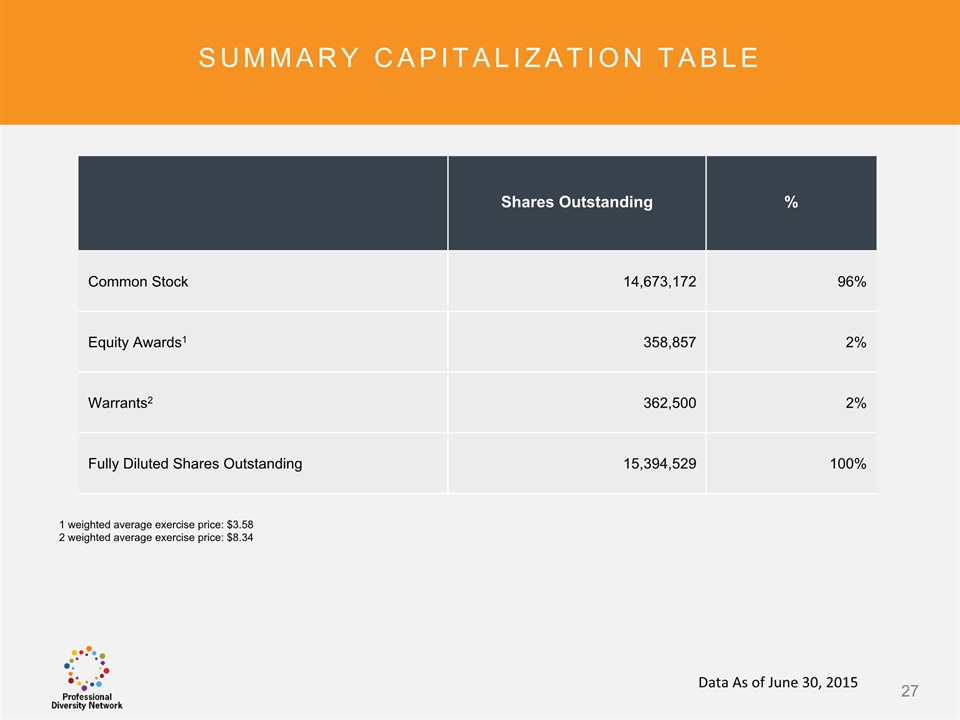Click the 2% cell in Warrants row
Screen dimensions: 960x720
coord(854,404)
